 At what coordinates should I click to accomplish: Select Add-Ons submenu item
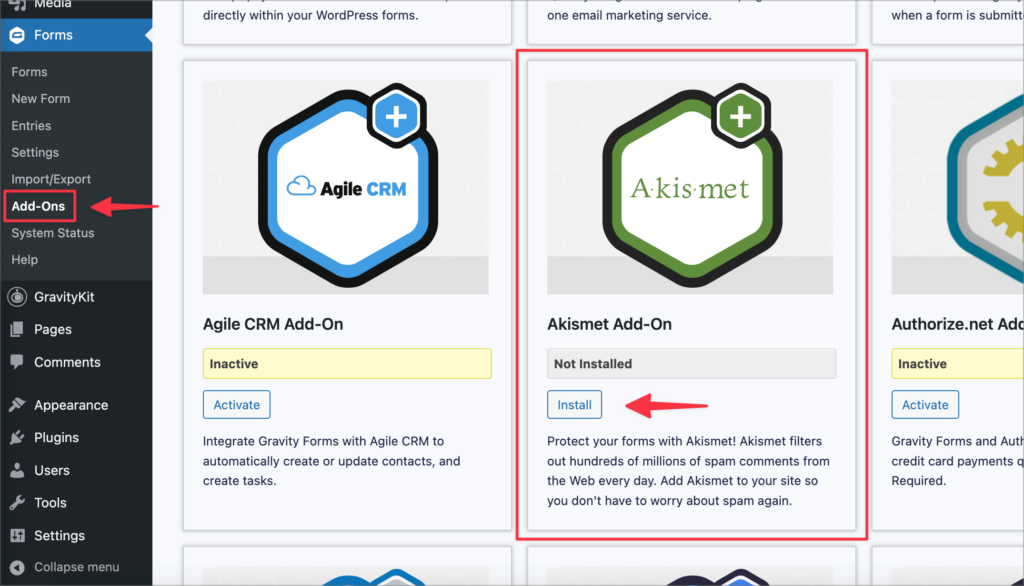click(39, 206)
